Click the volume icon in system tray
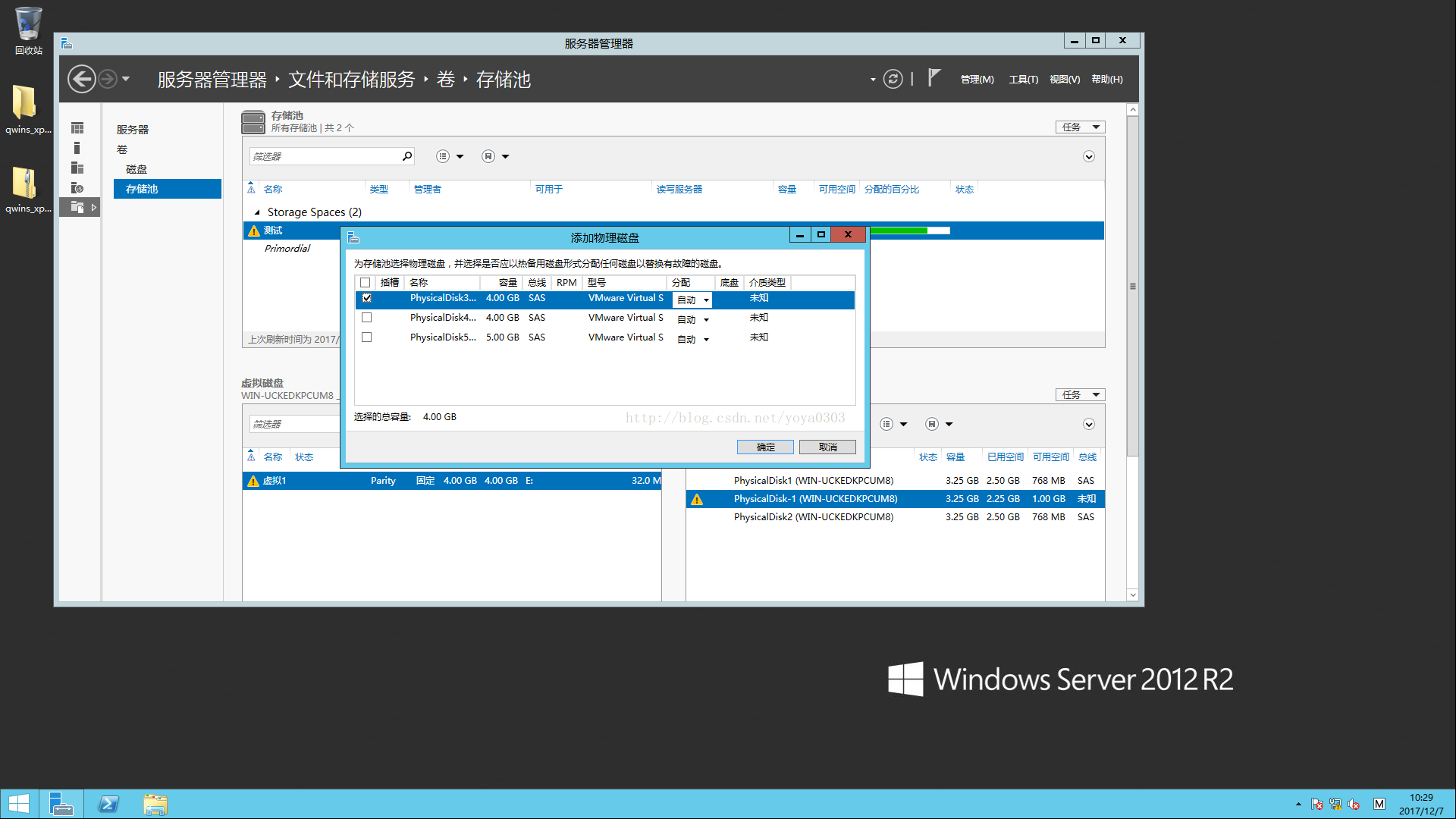1456x819 pixels. point(1354,804)
